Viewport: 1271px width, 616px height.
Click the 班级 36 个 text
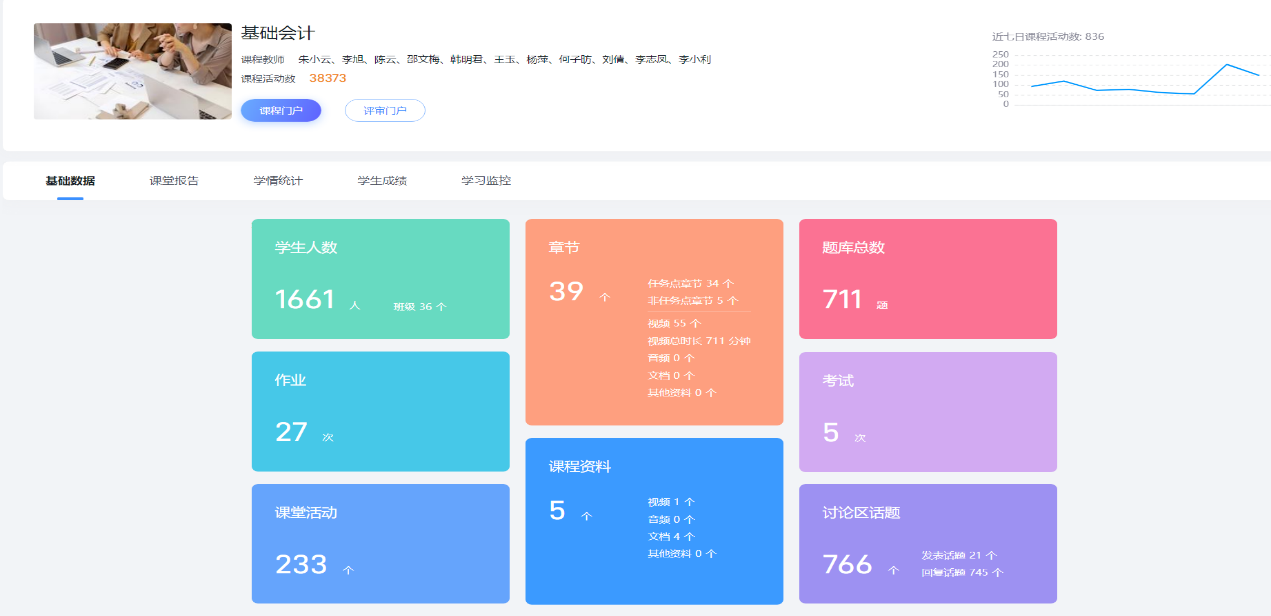tap(420, 306)
